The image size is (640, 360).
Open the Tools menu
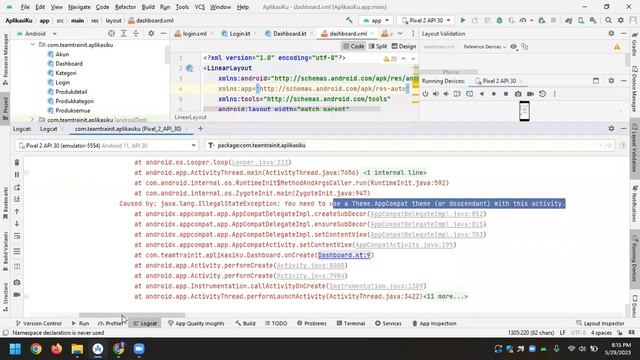point(182,7)
